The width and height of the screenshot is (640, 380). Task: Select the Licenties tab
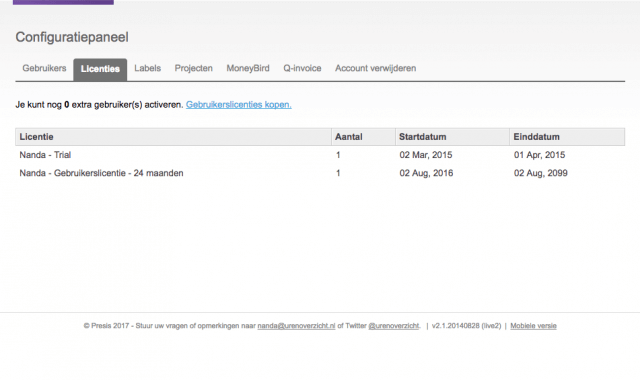point(100,69)
